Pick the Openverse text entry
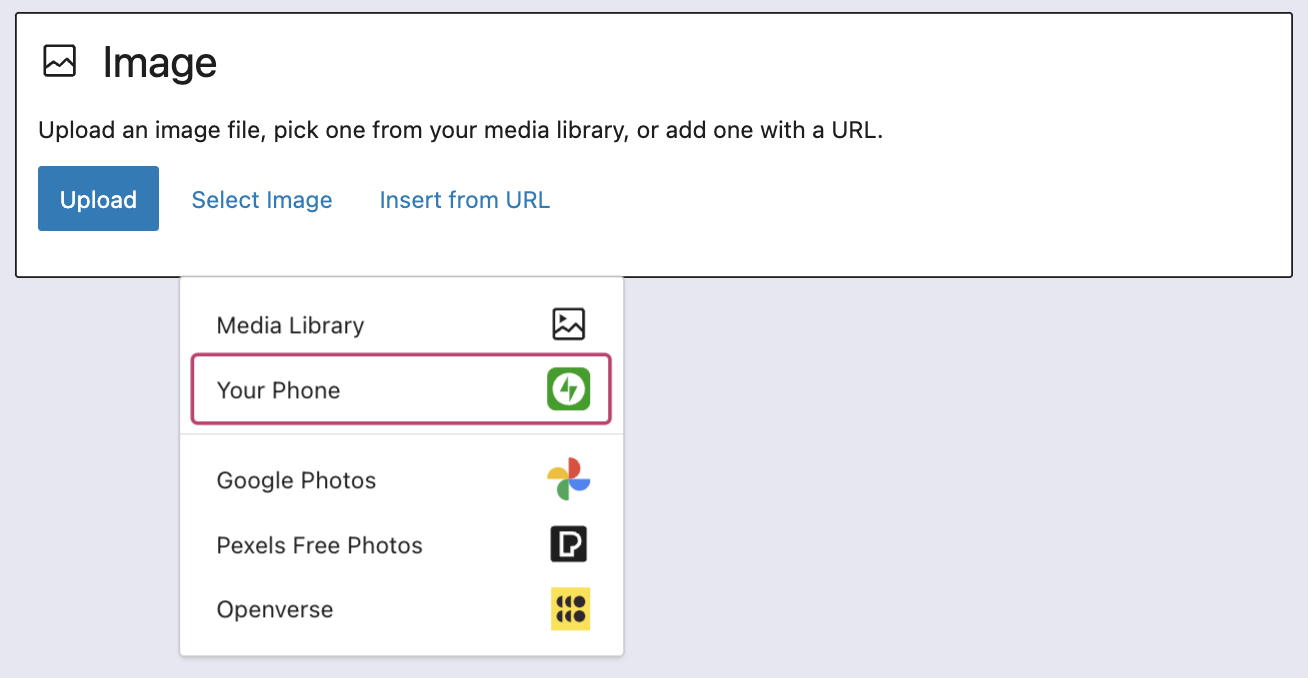This screenshot has width=1308, height=678. pyautogui.click(x=274, y=609)
